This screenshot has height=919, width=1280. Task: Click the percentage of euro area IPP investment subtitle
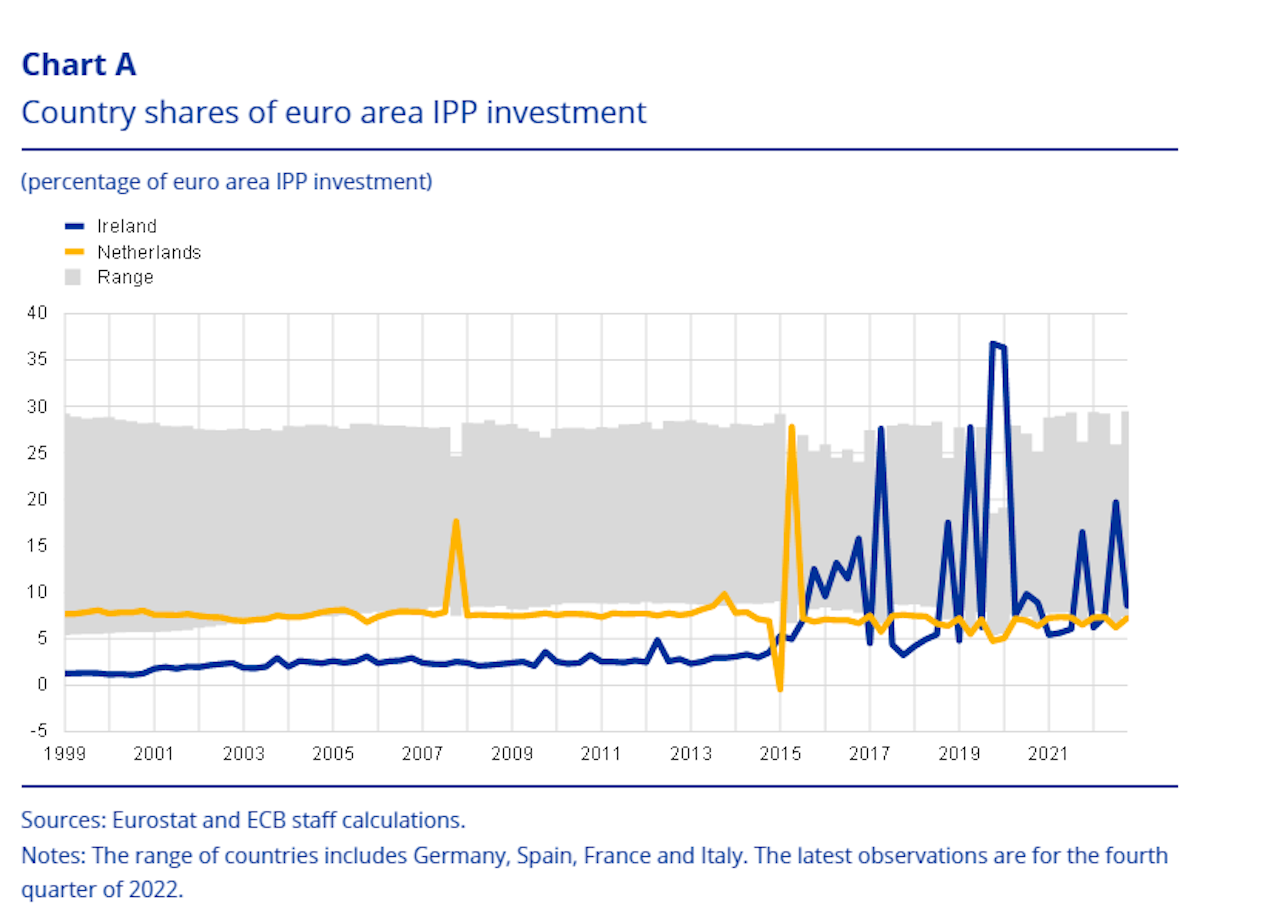pos(227,182)
